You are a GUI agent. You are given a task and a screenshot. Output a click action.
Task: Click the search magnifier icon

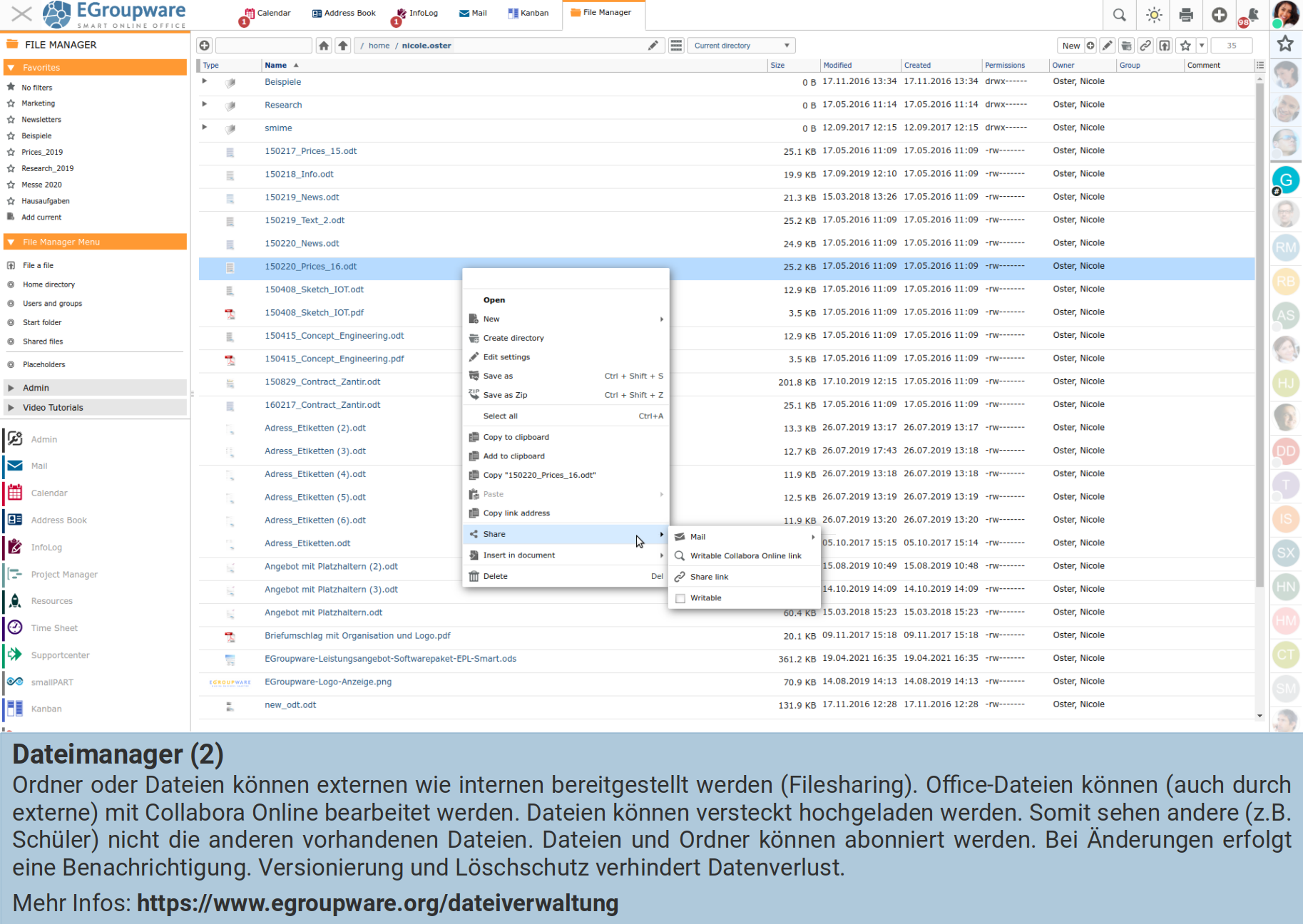click(1120, 15)
